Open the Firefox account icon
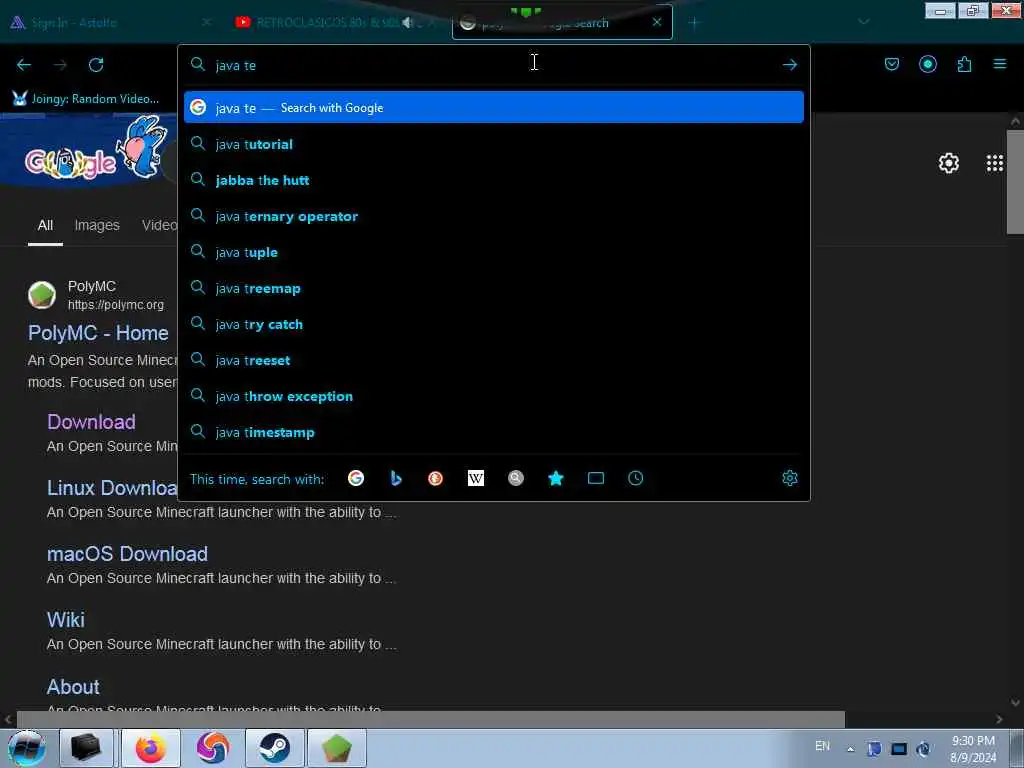This screenshot has height=768, width=1024. 927,64
